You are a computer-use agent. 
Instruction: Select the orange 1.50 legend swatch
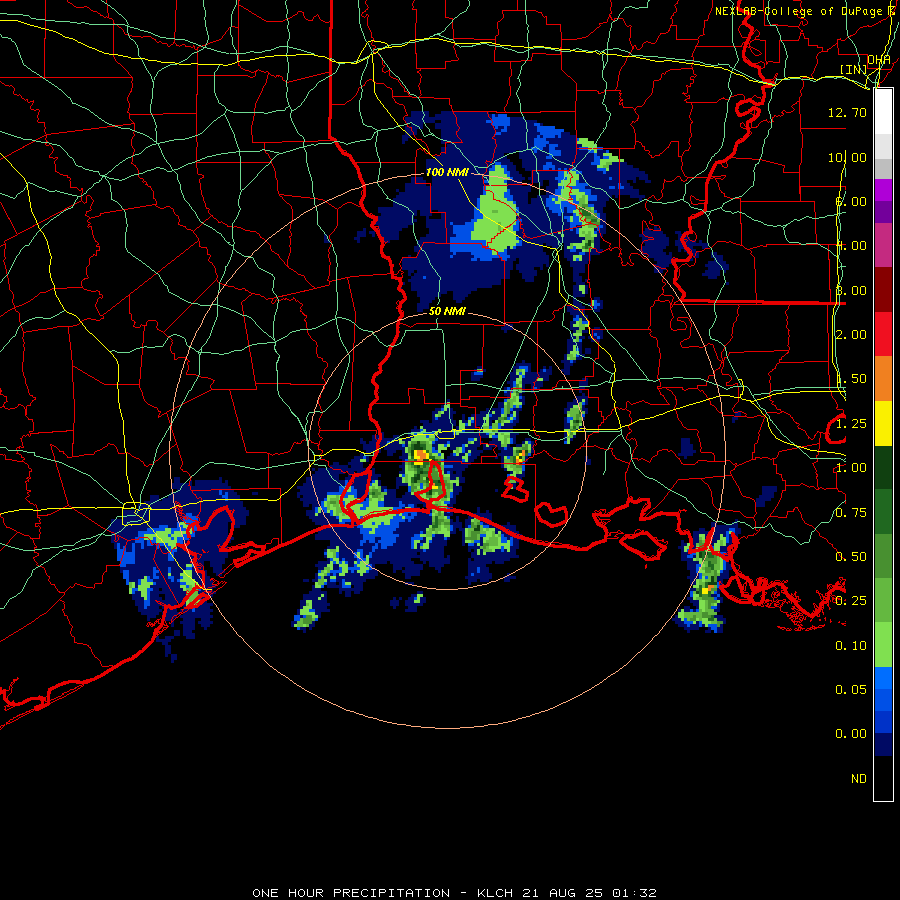click(x=883, y=379)
